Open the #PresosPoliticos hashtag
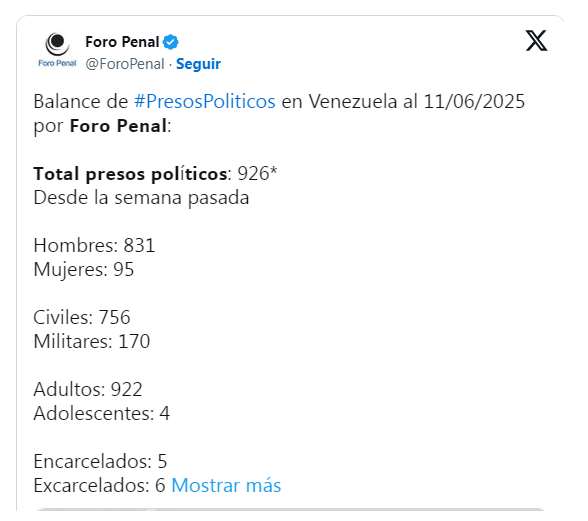 pyautogui.click(x=205, y=101)
